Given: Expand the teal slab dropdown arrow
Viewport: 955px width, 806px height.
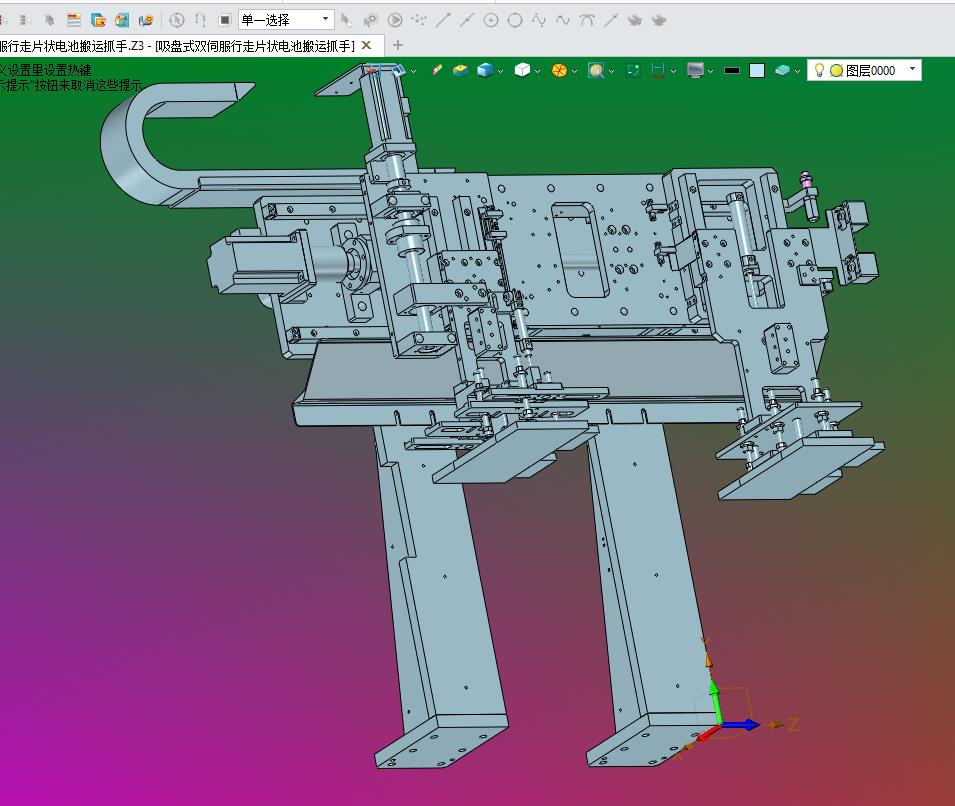Looking at the screenshot, I should pos(797,71).
